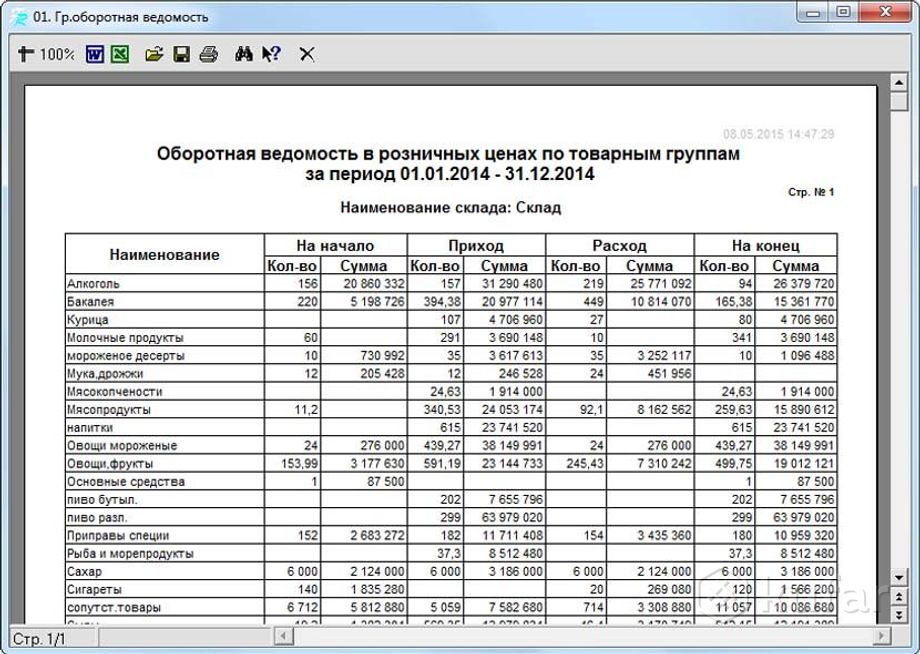The image size is (920, 654).
Task: Click the 'Приход' column group header
Action: 476,245
